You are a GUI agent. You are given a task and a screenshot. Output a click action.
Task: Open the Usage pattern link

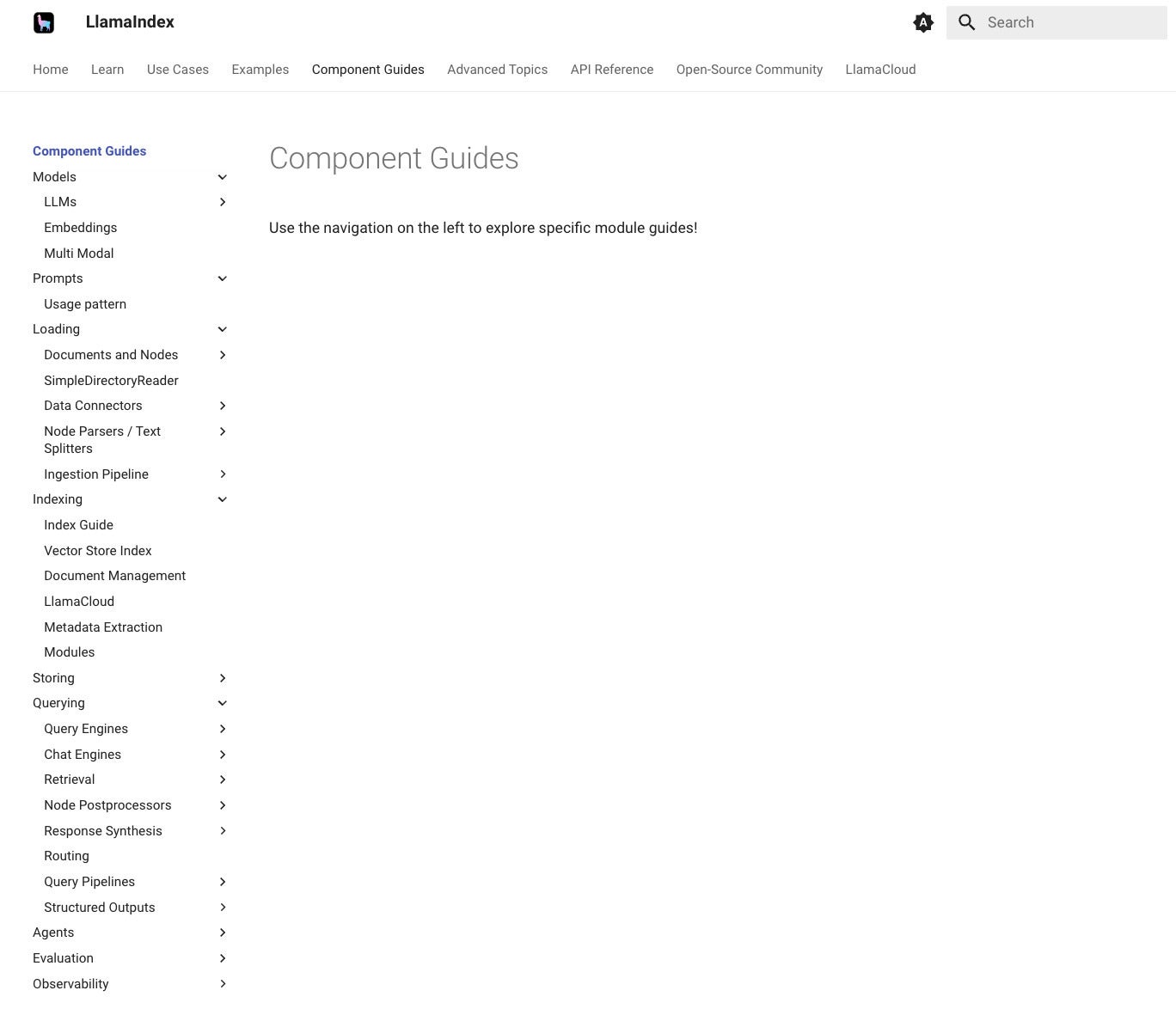pos(85,304)
